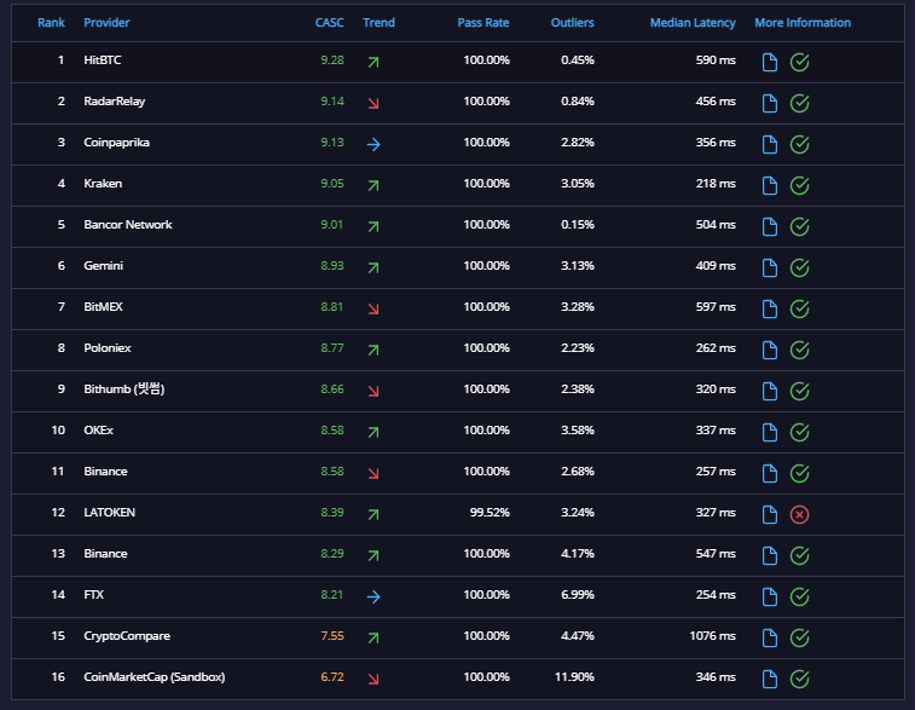Screen dimensions: 916x710
Task: Click the upward trend arrow for HitBTC
Action: click(373, 62)
